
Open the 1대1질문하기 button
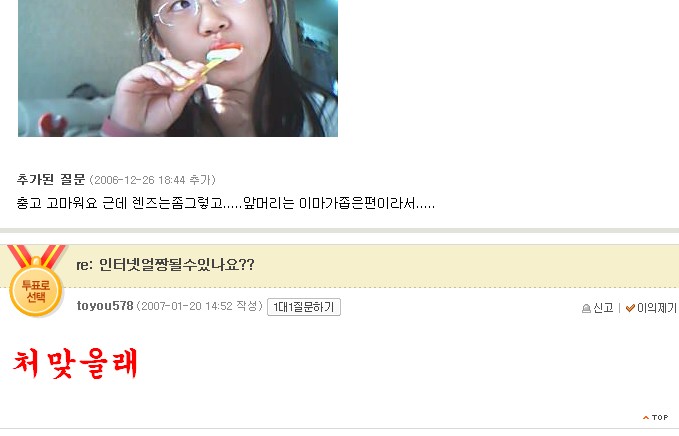coord(304,307)
